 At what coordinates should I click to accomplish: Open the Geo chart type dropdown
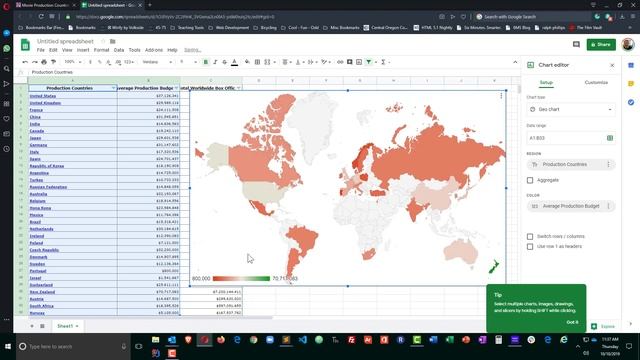click(571, 109)
